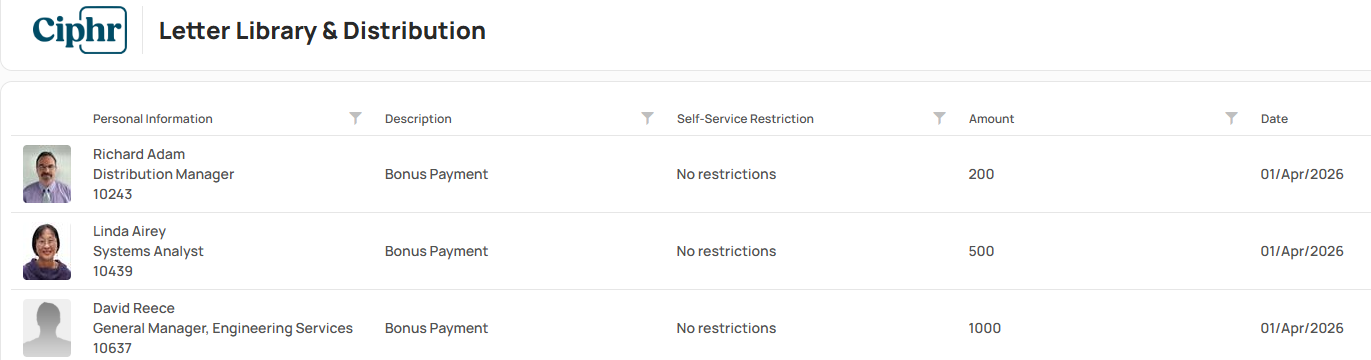The width and height of the screenshot is (1371, 360).
Task: Click Richard Adam's Bonus Payment description
Action: pos(436,174)
